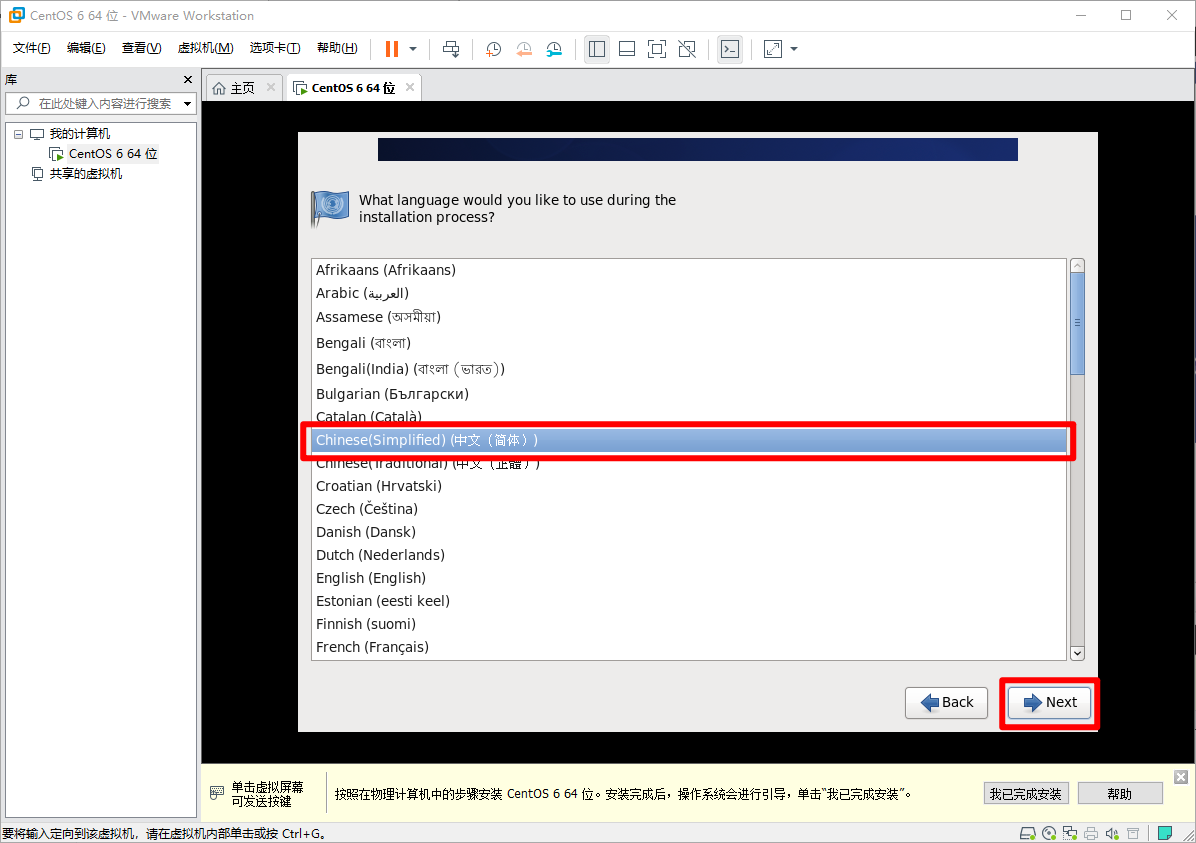This screenshot has width=1196, height=843.
Task: Open snapshot manager icon
Action: pos(555,49)
